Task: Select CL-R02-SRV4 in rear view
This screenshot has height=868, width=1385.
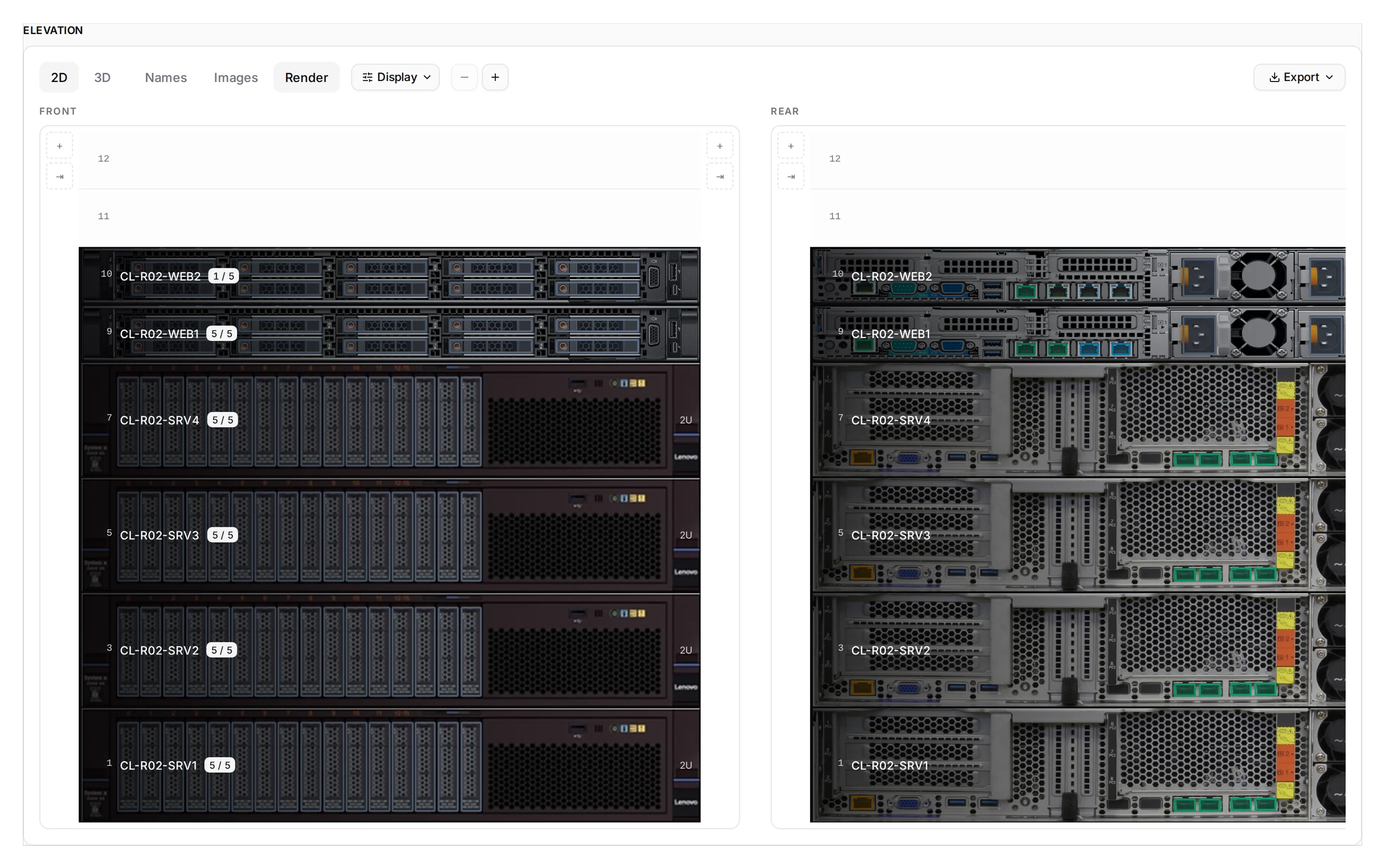Action: (1077, 420)
